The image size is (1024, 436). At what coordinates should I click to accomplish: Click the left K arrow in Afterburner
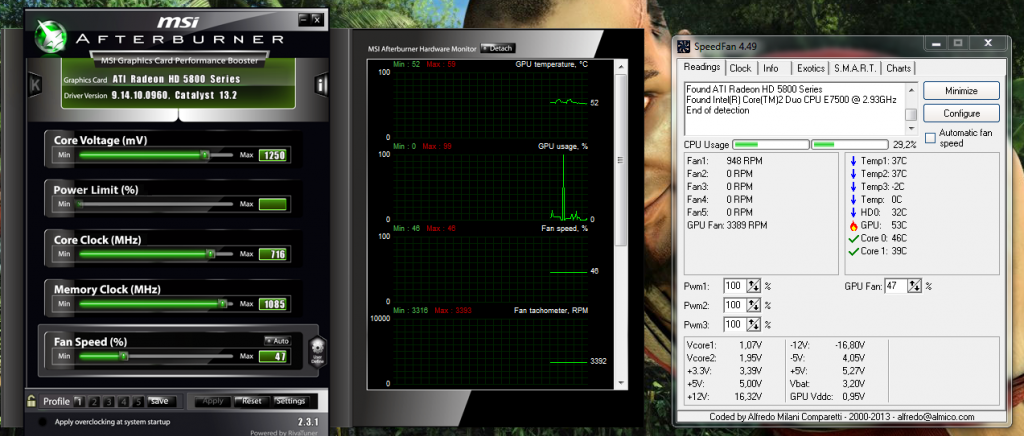click(36, 85)
